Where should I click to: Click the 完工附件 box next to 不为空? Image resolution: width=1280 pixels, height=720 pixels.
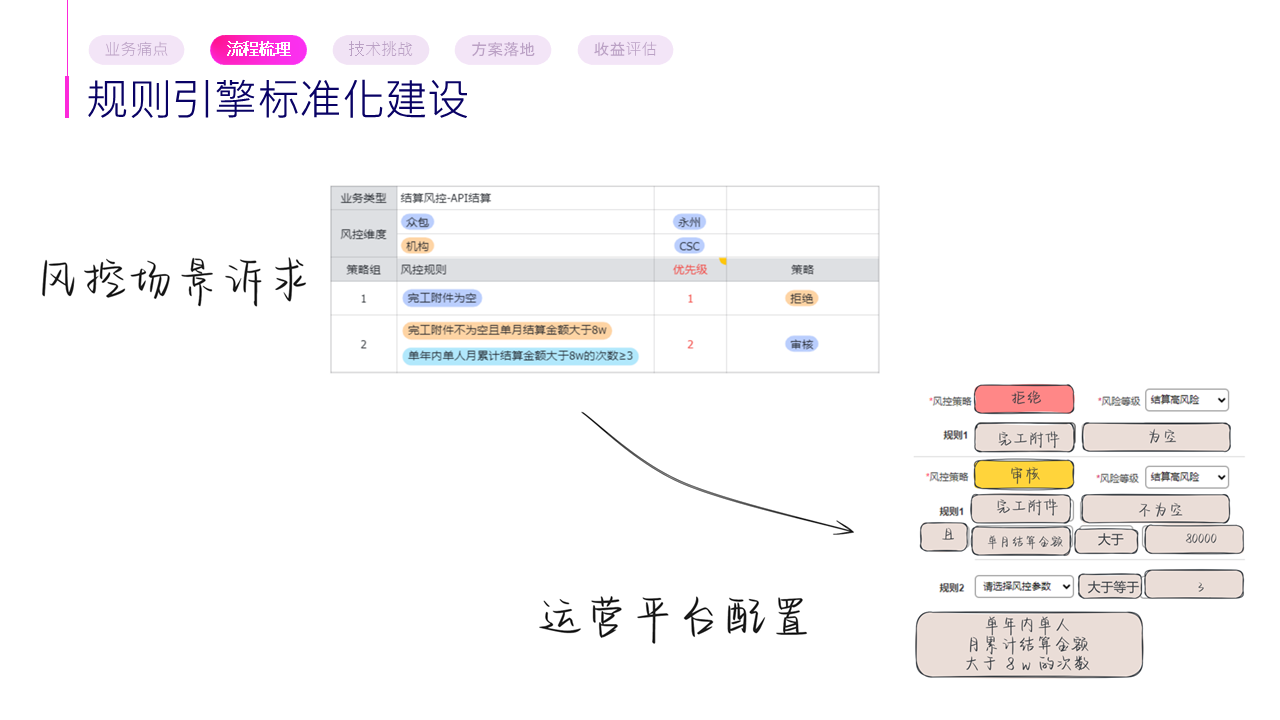(1022, 508)
